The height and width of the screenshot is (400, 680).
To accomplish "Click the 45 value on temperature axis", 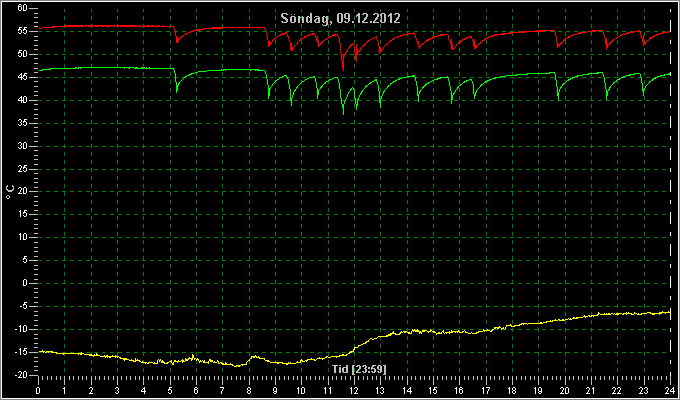I will point(23,77).
